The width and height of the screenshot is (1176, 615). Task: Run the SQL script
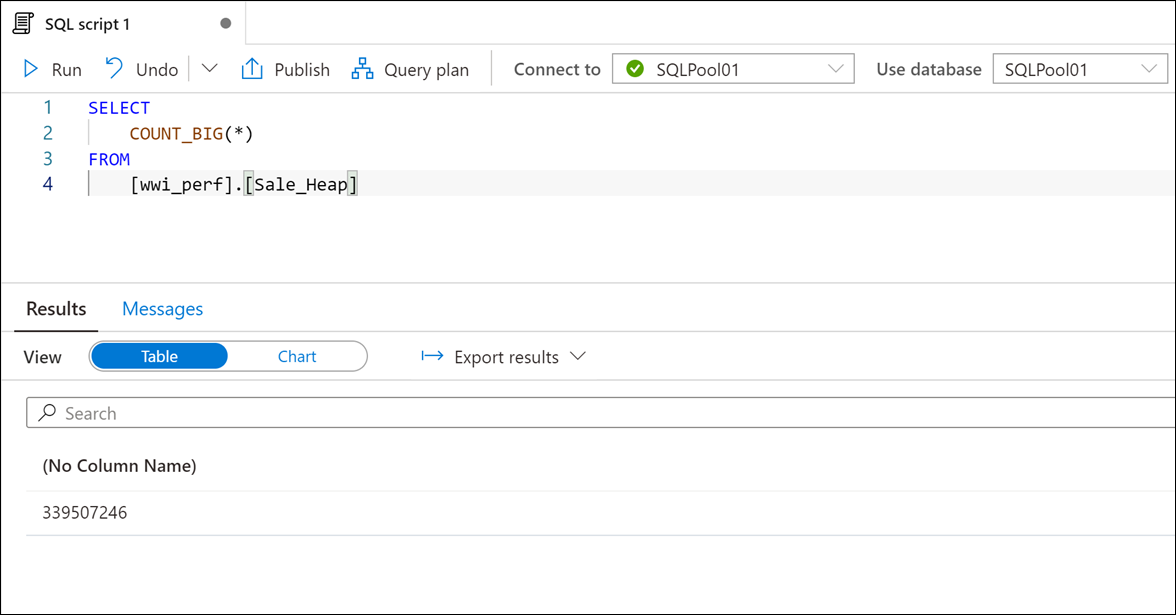(x=51, y=68)
